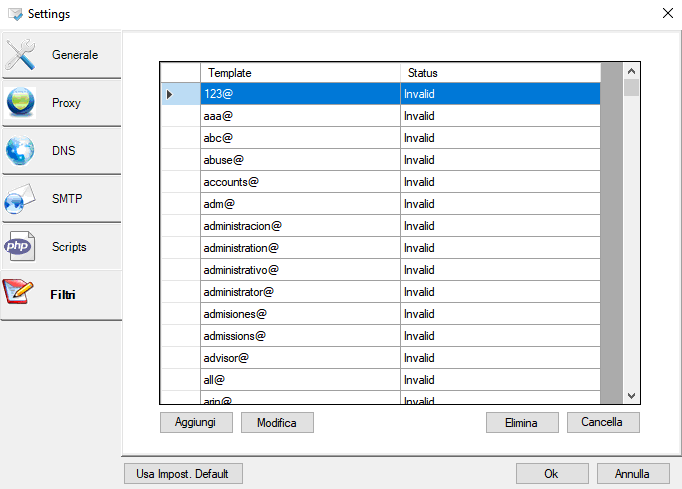This screenshot has height=489, width=682.
Task: Click the Proxy globe icon
Action: click(x=20, y=103)
